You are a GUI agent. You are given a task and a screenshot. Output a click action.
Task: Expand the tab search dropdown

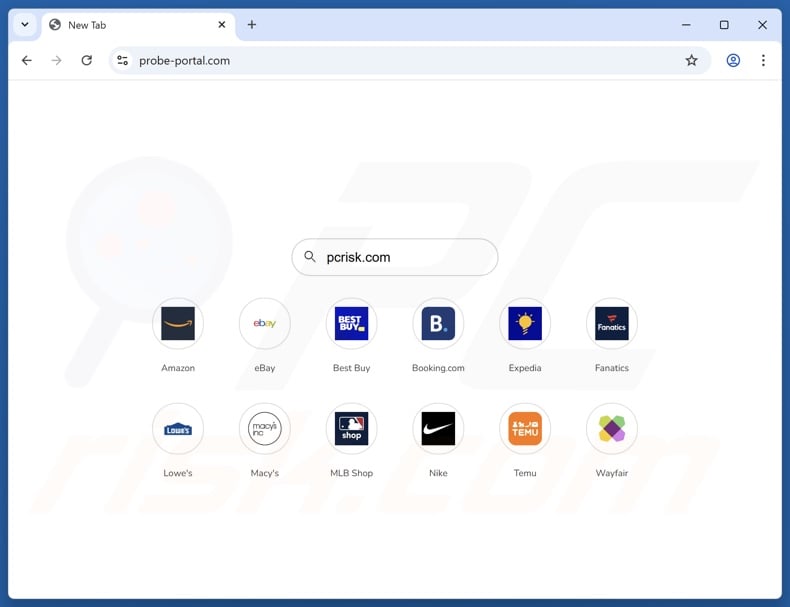(x=25, y=25)
